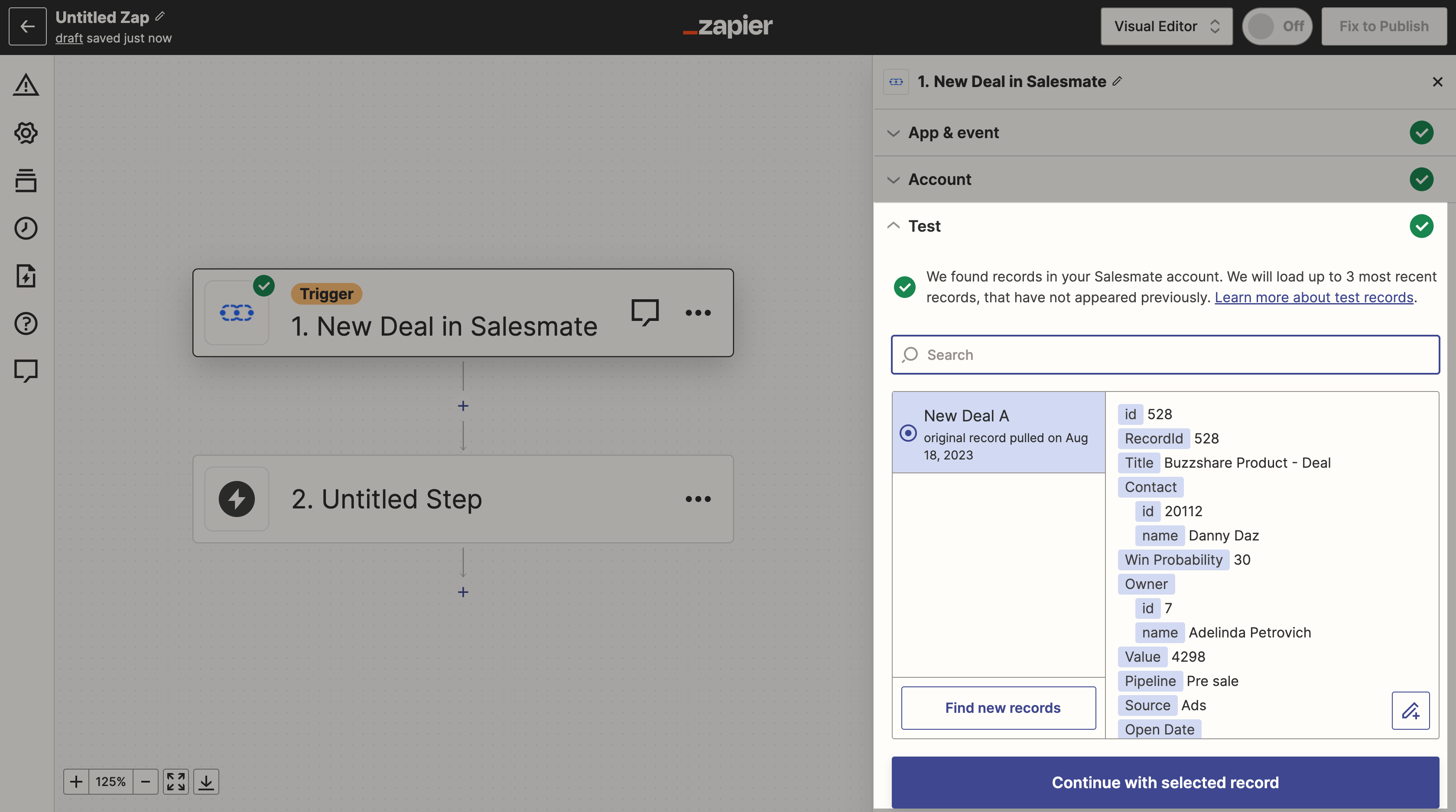Open Visual Editor dropdown
Image resolution: width=1456 pixels, height=812 pixels.
tap(1166, 26)
